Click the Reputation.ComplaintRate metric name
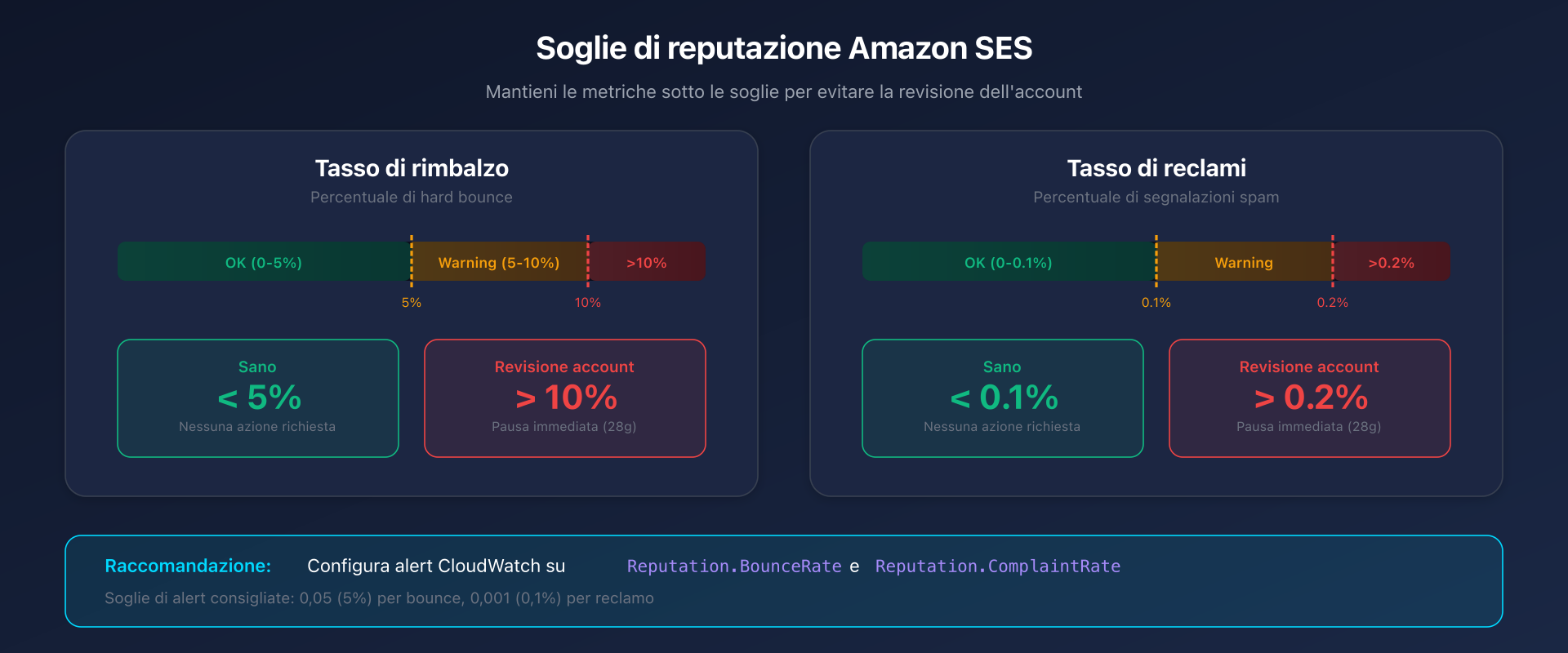This screenshot has height=653, width=1568. click(x=997, y=566)
